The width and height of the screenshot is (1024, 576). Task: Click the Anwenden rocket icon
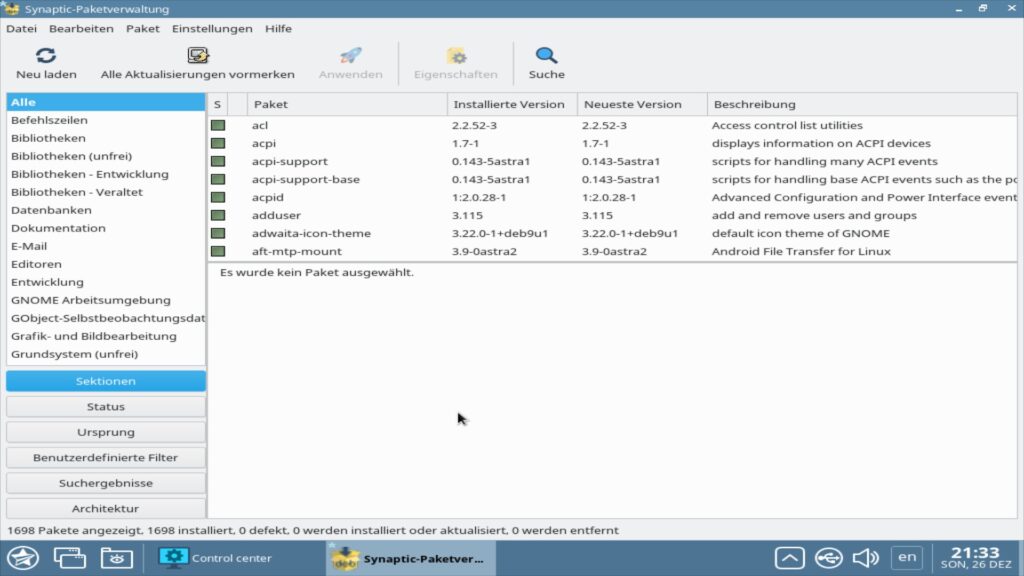(351, 56)
